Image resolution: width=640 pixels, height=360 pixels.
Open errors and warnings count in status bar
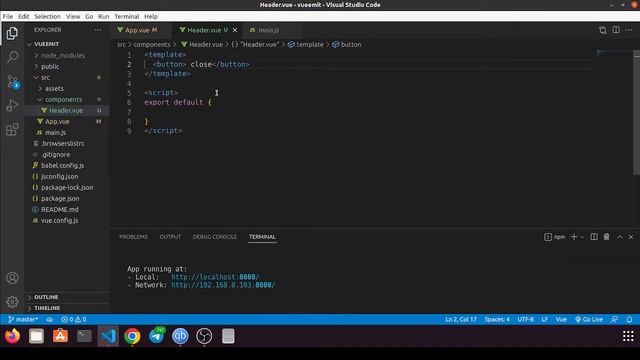point(73,319)
